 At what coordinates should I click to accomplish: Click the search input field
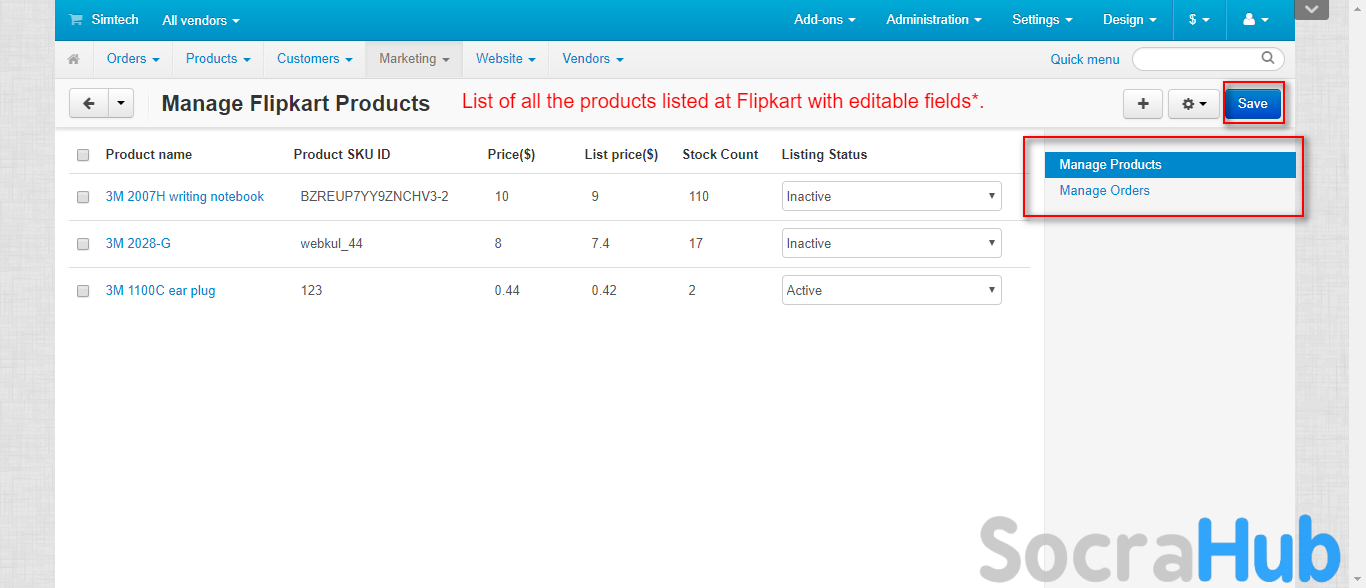pos(1196,59)
